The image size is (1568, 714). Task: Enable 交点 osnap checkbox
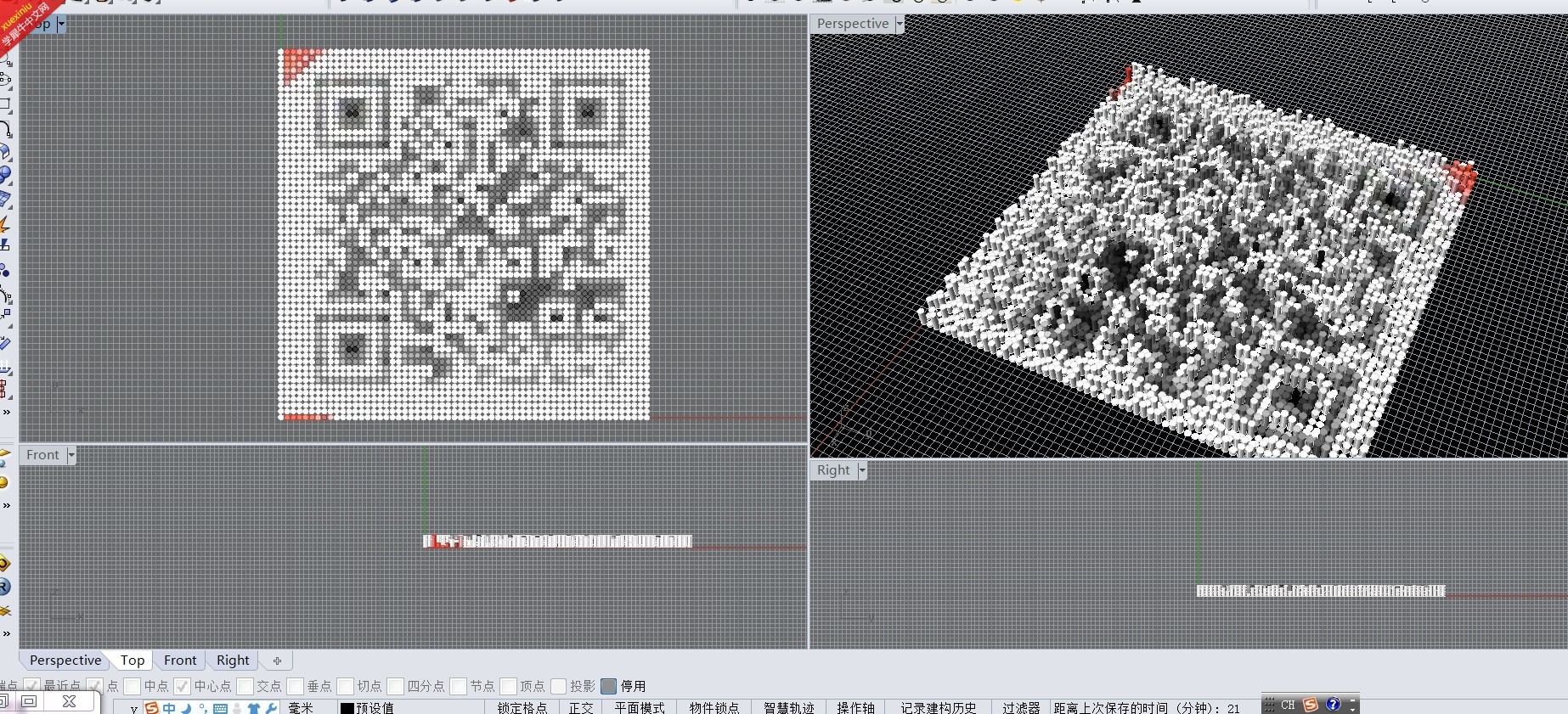245,686
